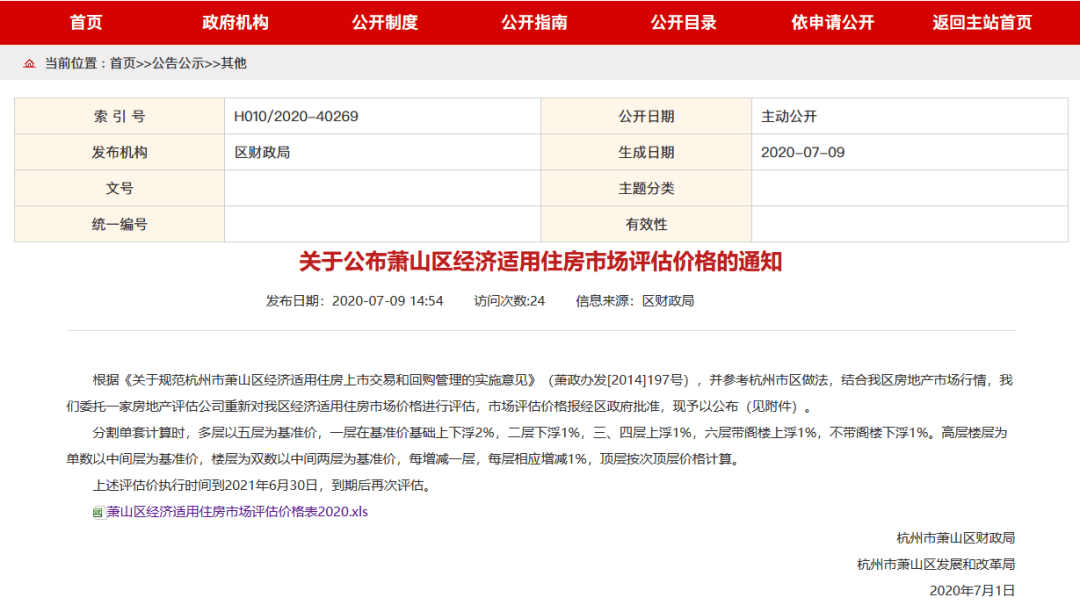This screenshot has height=612, width=1080.
Task: Open the 政府机构 menu item
Action: (236, 23)
